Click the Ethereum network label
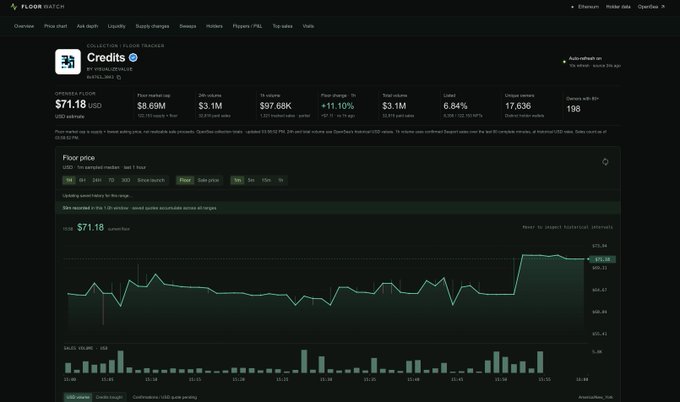Viewport: 680px width, 402px height. tap(588, 7)
